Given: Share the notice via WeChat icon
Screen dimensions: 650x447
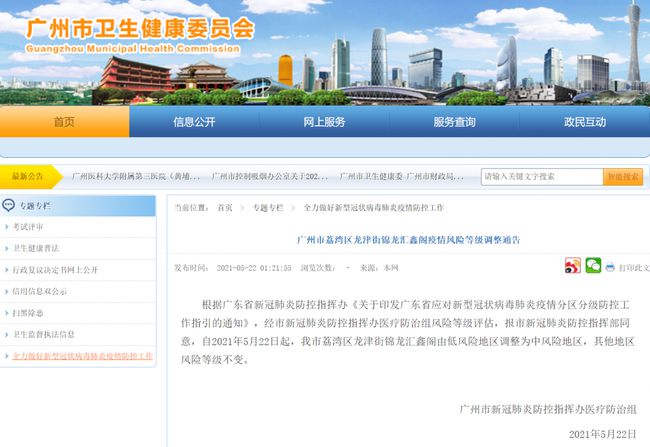Looking at the screenshot, I should [x=593, y=267].
